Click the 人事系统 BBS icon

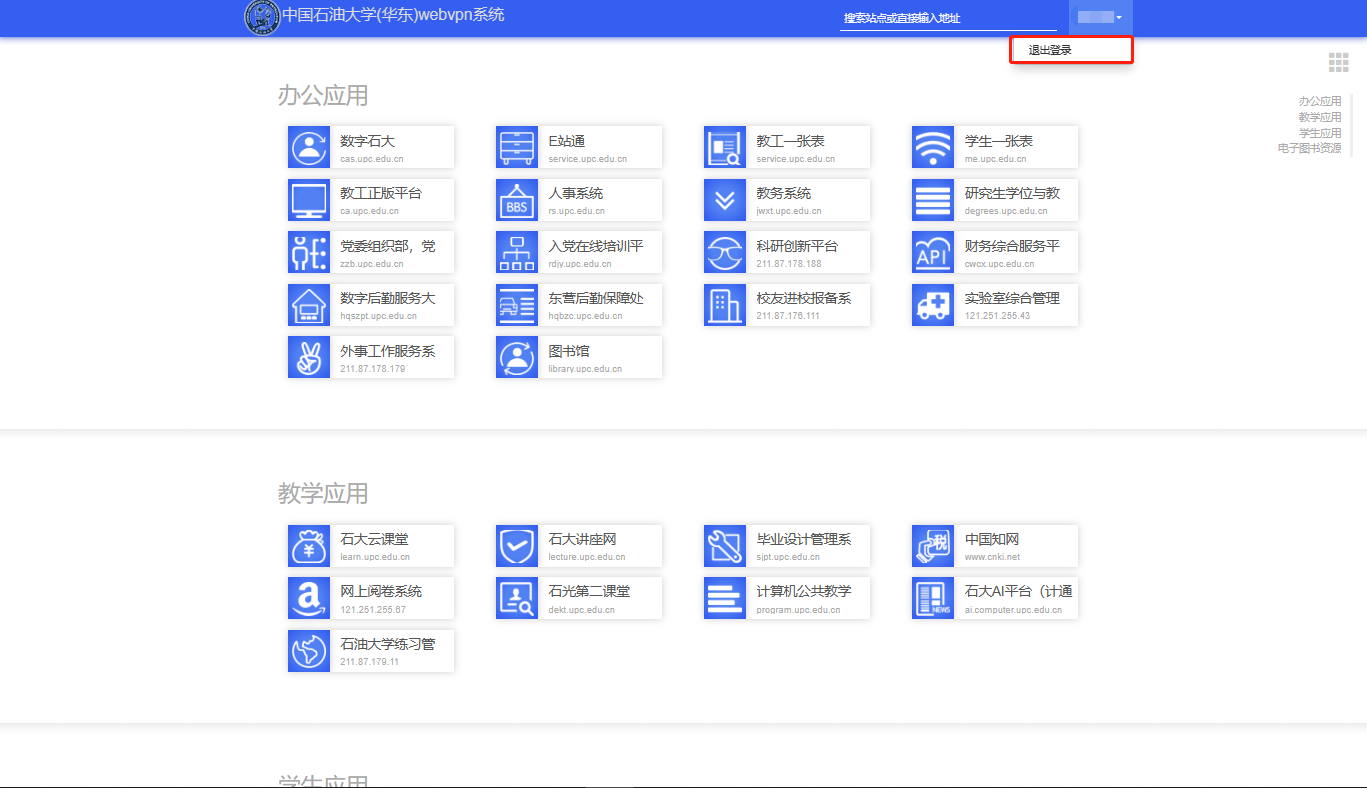[517, 200]
